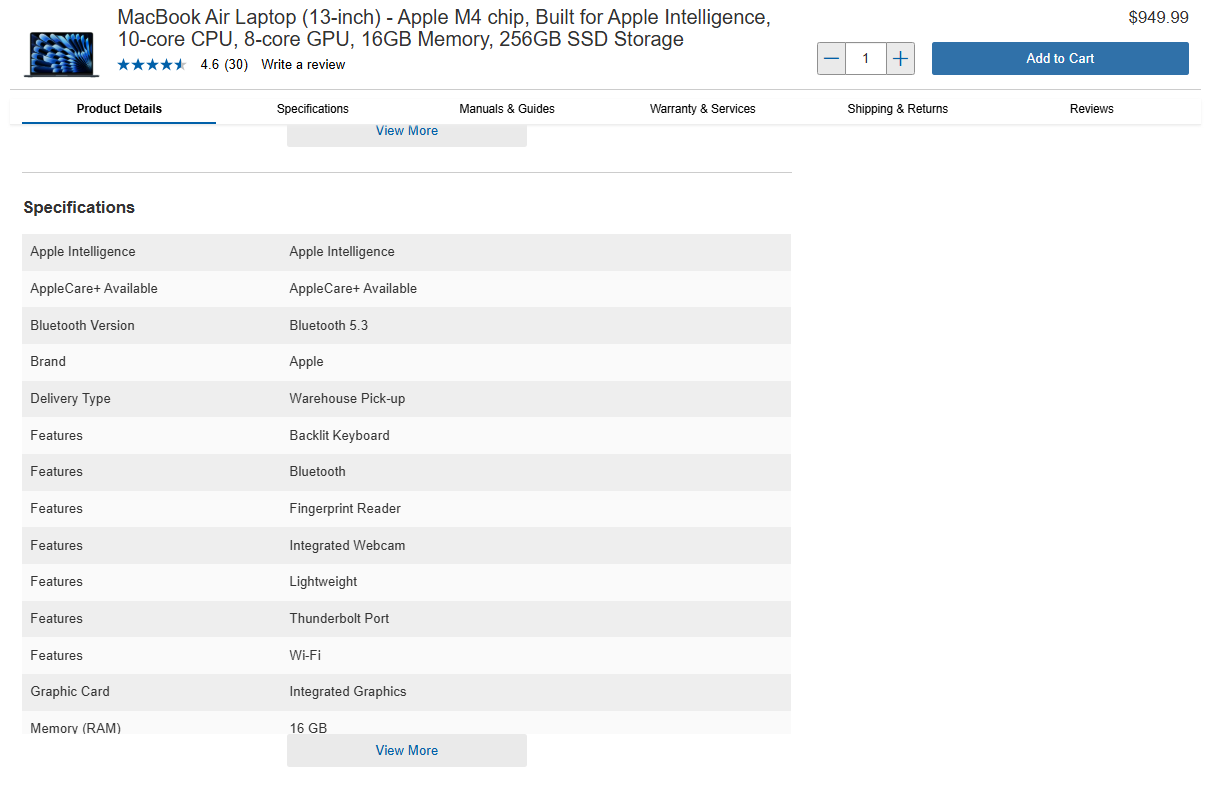Screen dimensions: 1221x785
Task: Expand View More below the specifications table
Action: [x=406, y=751]
